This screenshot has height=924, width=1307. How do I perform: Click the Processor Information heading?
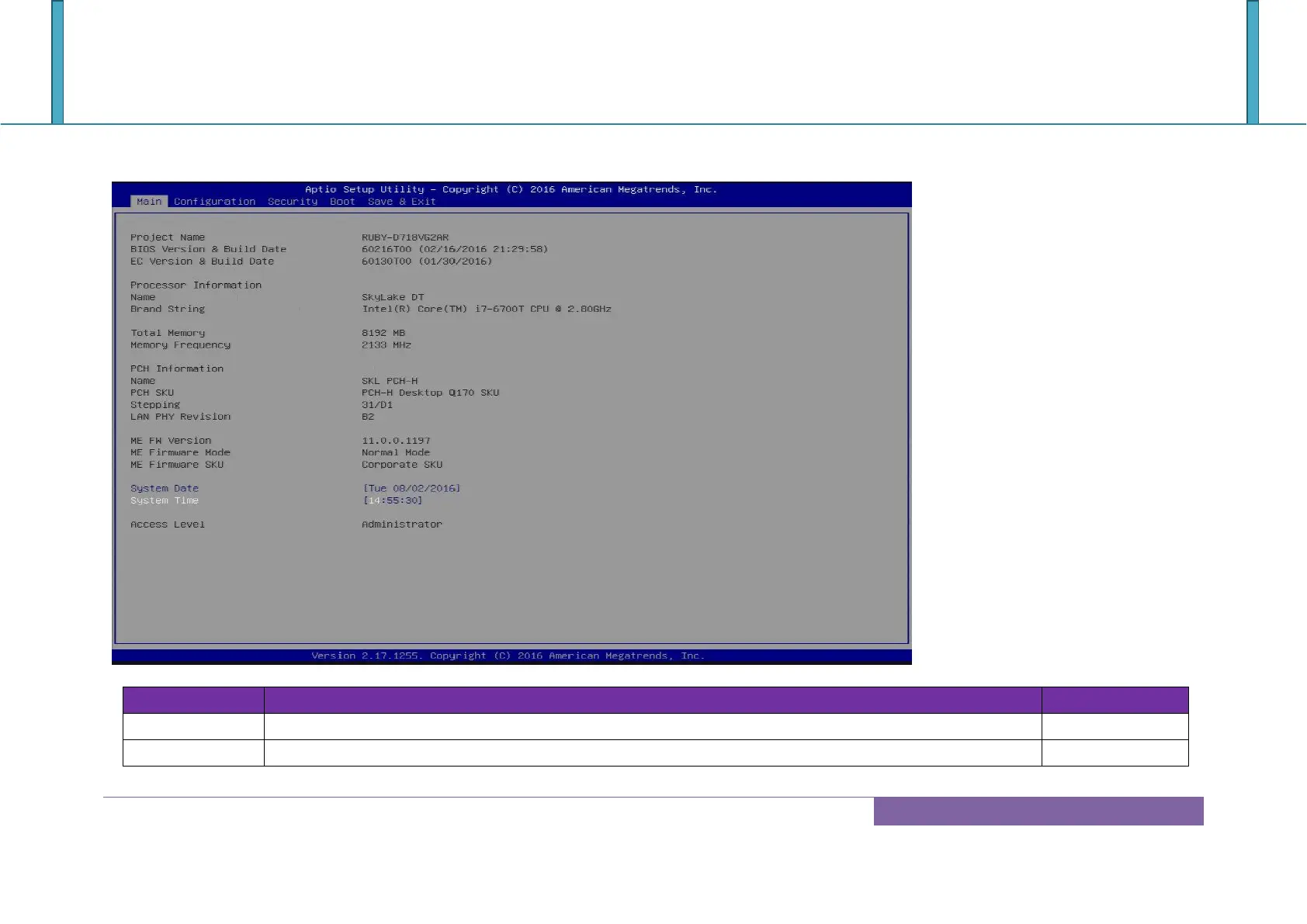pos(196,286)
